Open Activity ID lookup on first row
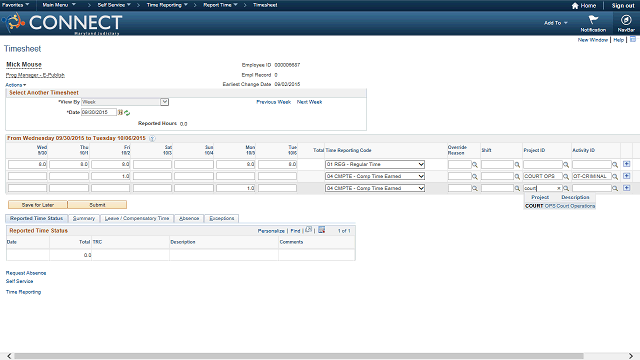This screenshot has height=360, width=640. (615, 164)
